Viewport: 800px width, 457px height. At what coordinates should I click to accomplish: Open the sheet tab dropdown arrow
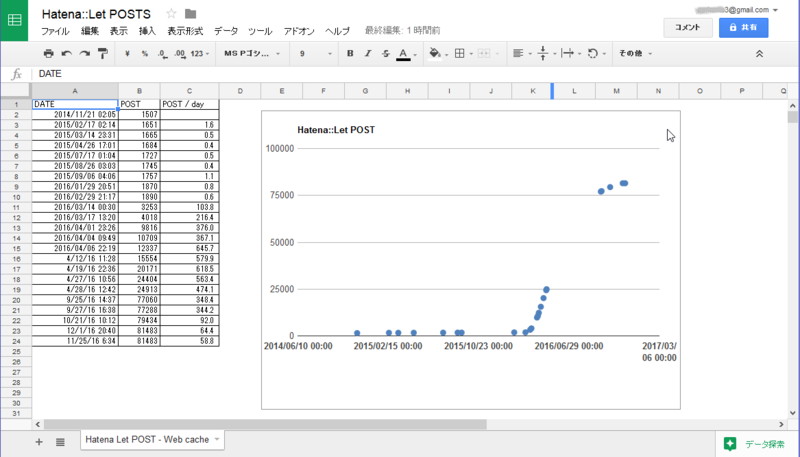217,439
